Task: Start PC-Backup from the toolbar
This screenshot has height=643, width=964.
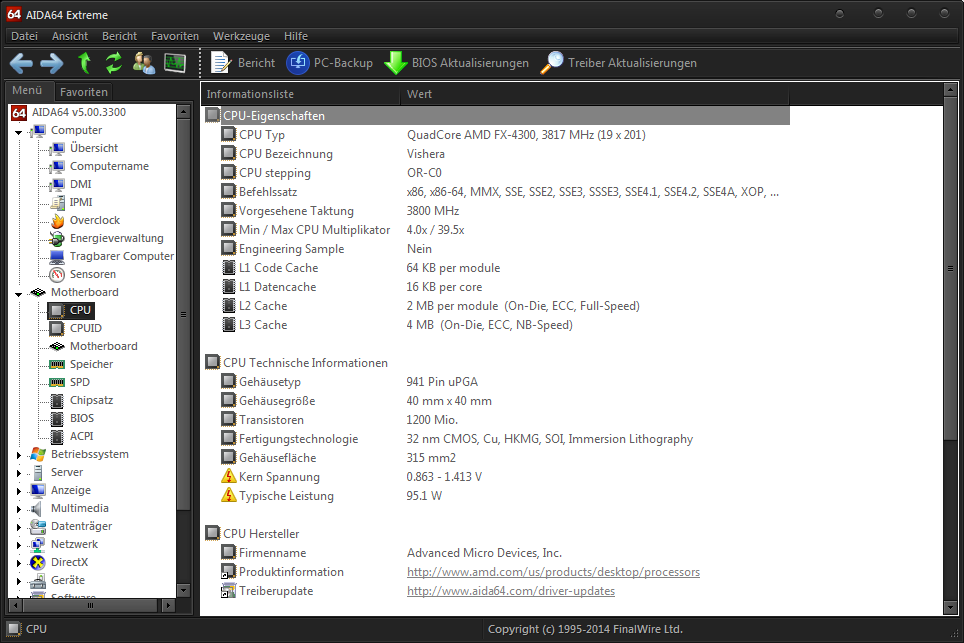Action: point(330,63)
